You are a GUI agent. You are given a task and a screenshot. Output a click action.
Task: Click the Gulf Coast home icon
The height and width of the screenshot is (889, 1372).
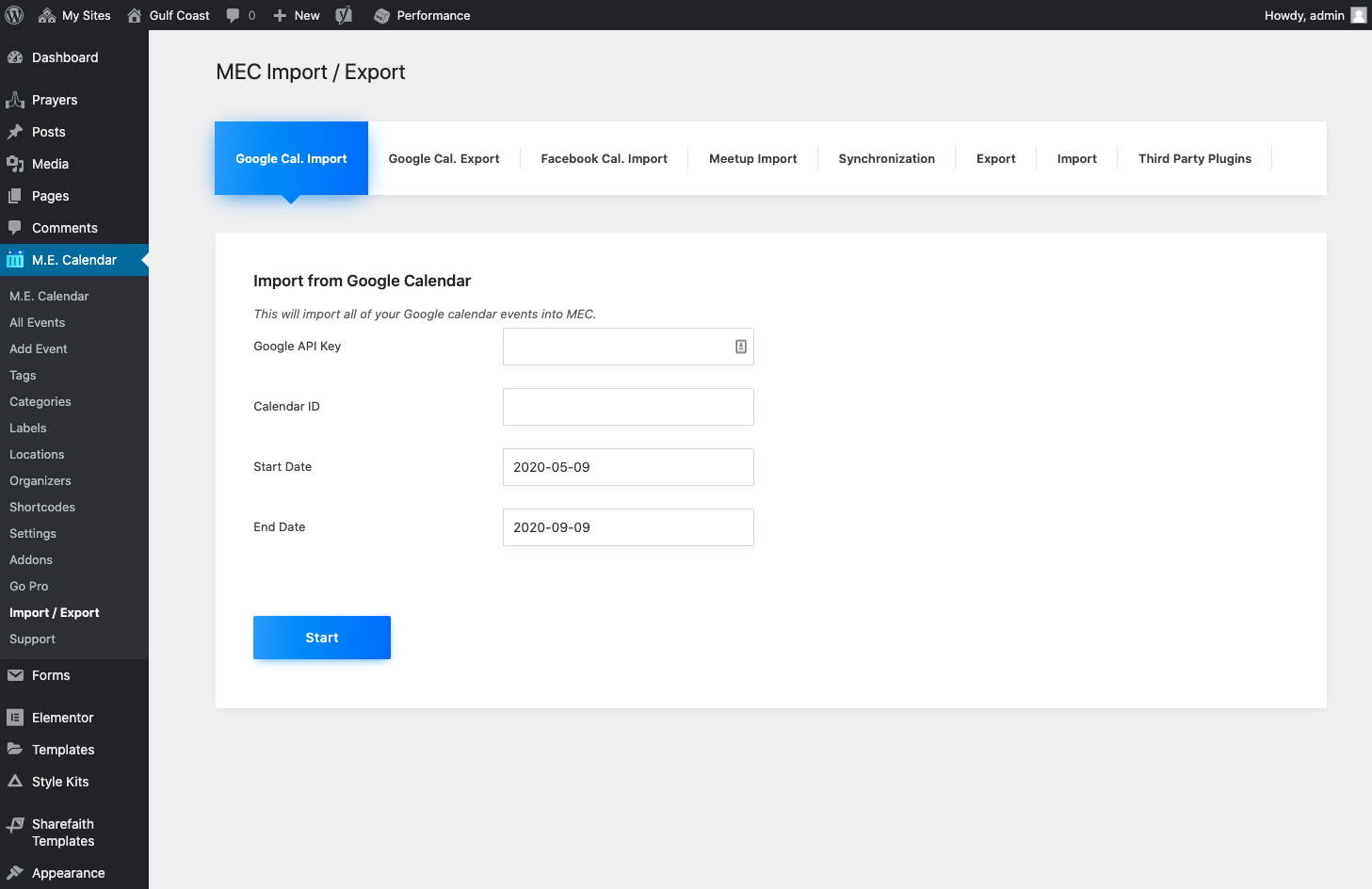coord(135,15)
